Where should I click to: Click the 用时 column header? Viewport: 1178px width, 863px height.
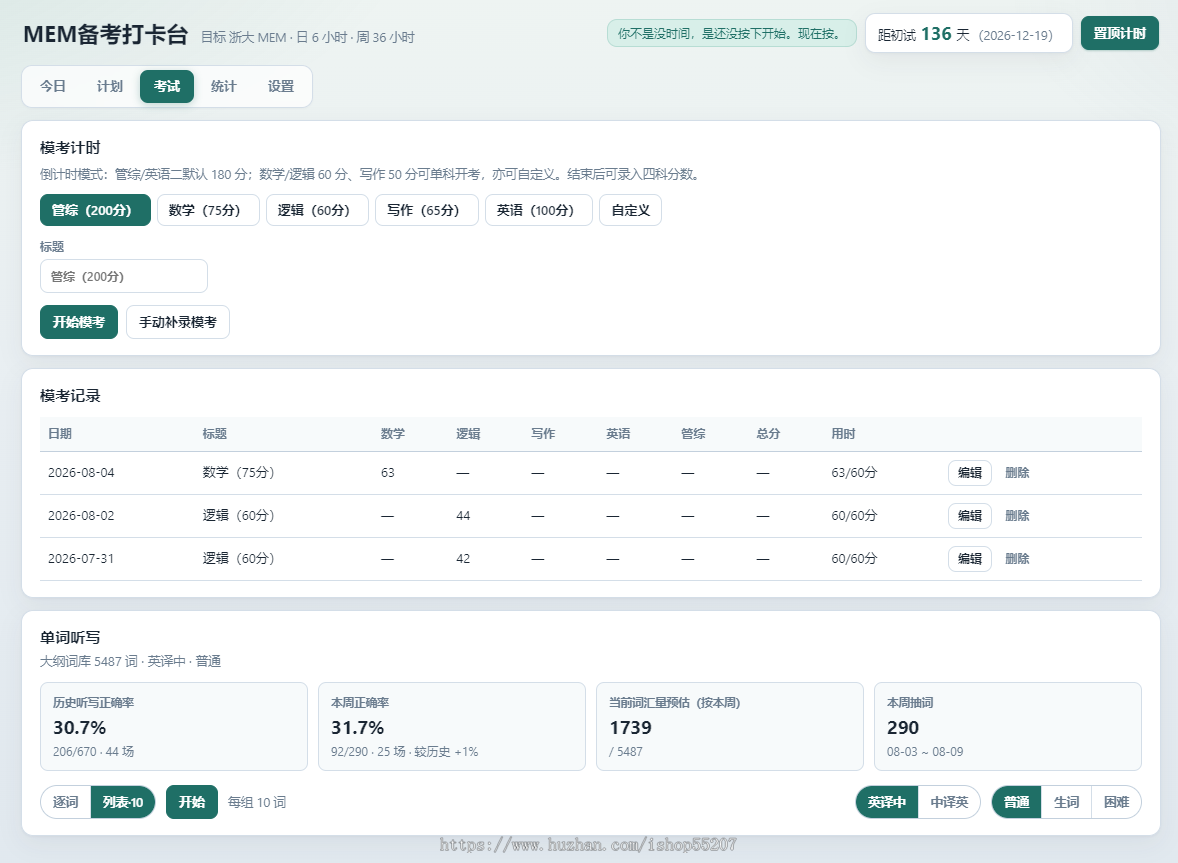click(843, 434)
